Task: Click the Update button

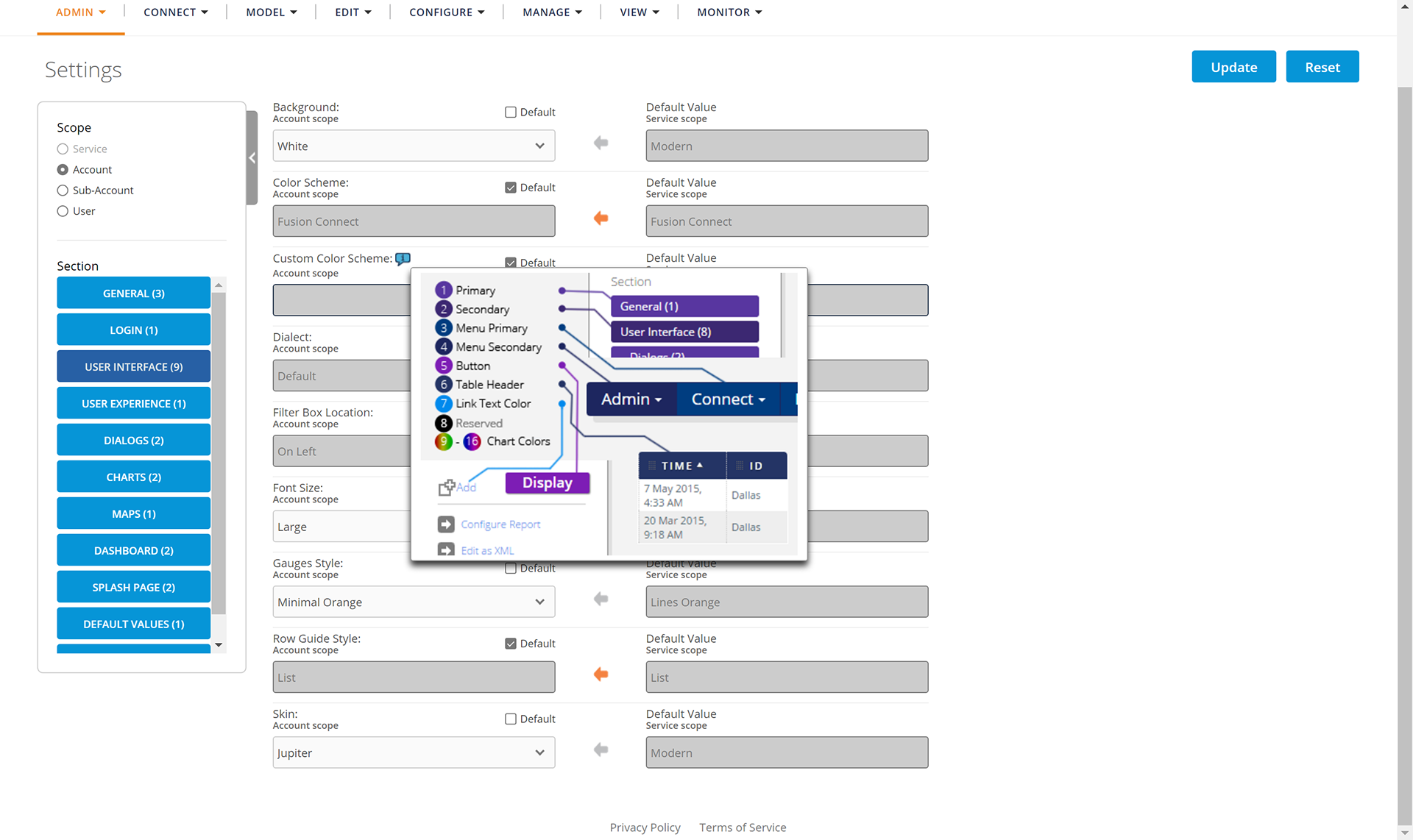Action: 1233,67
